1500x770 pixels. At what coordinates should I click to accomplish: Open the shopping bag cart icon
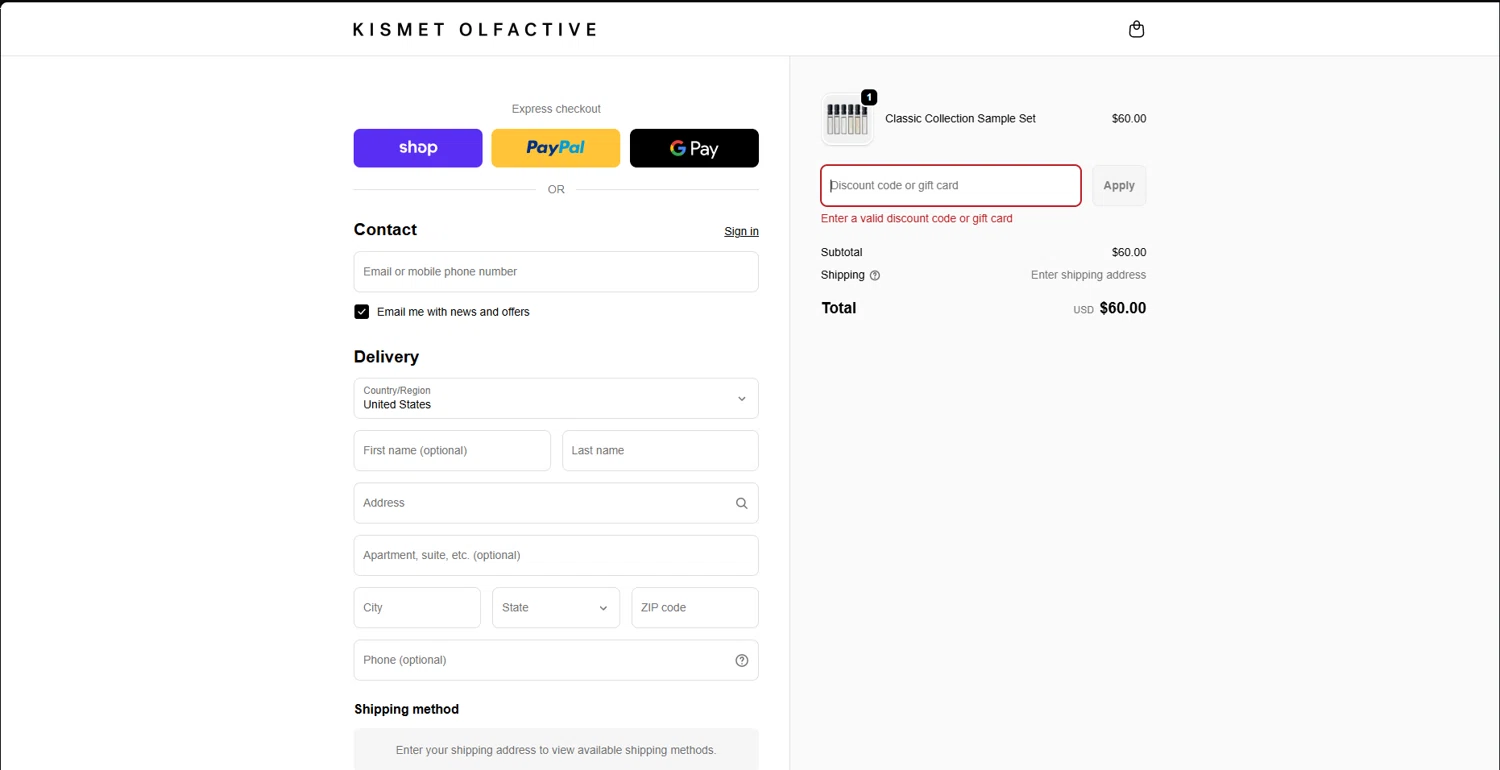coord(1136,29)
